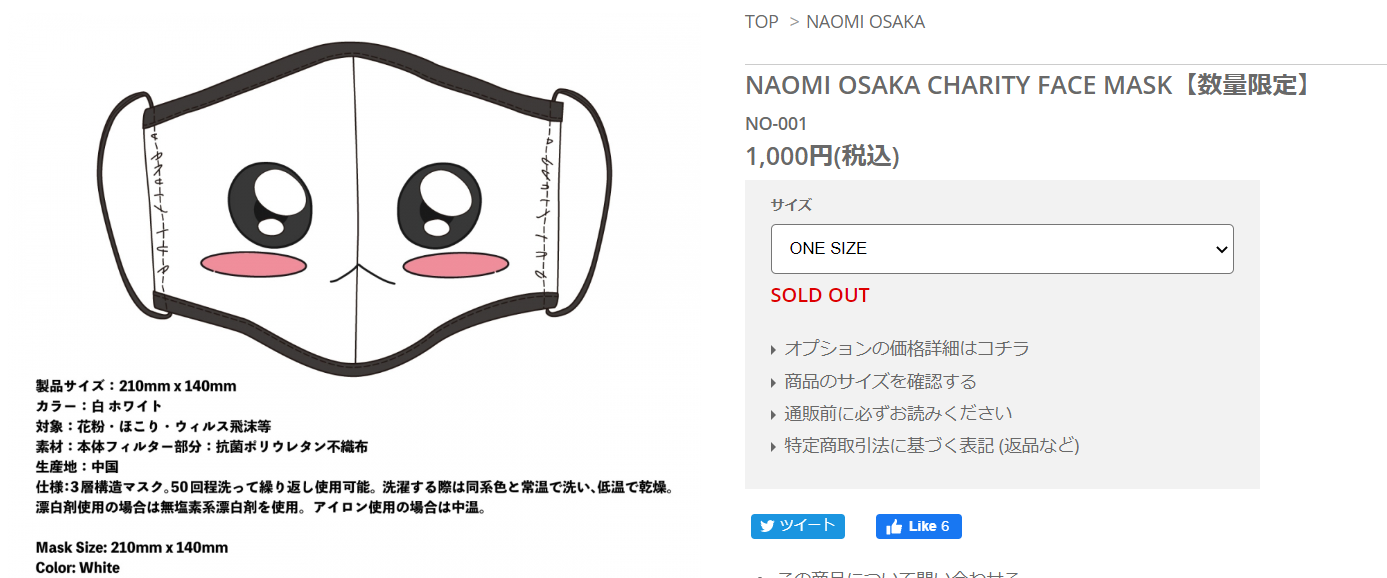This screenshot has height=578, width=1387.
Task: Click the triangle marker beside 特定商取引法に基づく表記
Action: pos(771,446)
